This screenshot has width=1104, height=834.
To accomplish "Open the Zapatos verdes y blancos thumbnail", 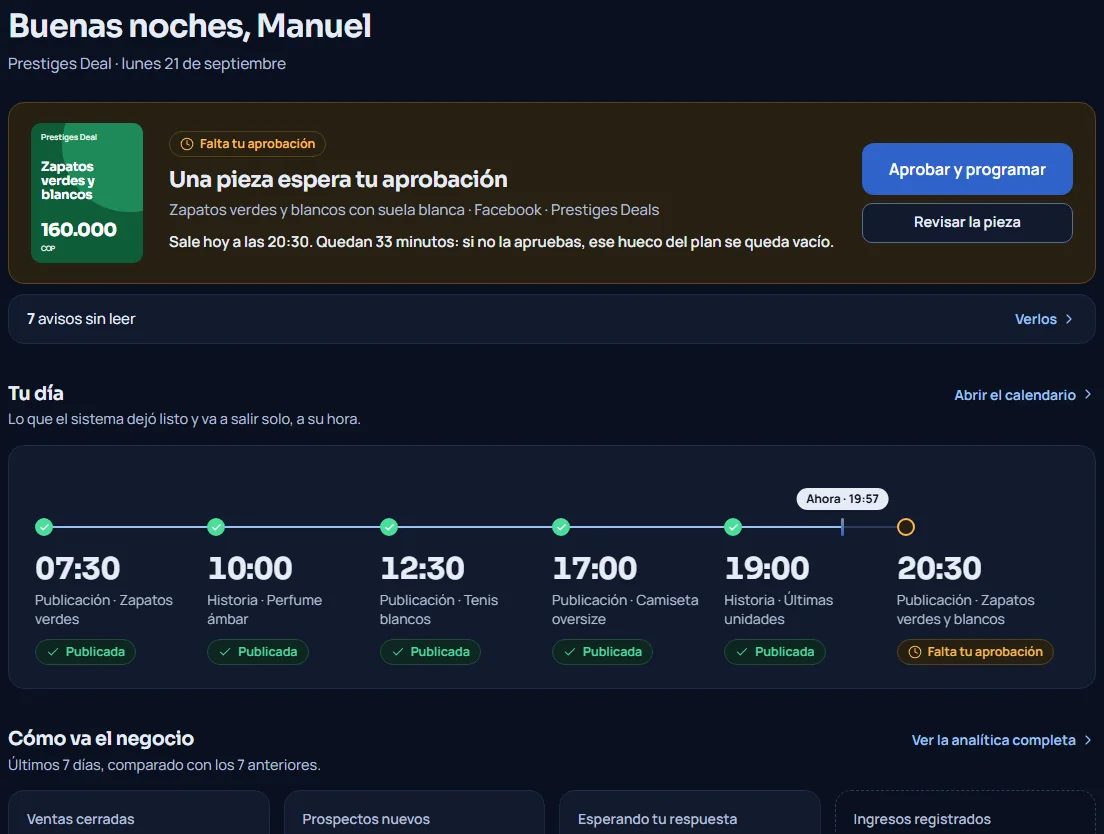I will point(87,193).
